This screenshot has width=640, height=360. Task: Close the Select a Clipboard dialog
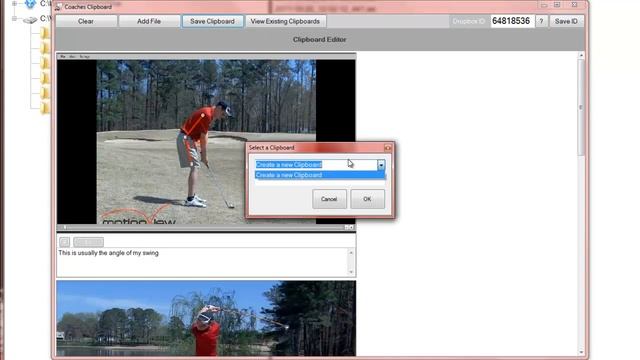[x=388, y=148]
